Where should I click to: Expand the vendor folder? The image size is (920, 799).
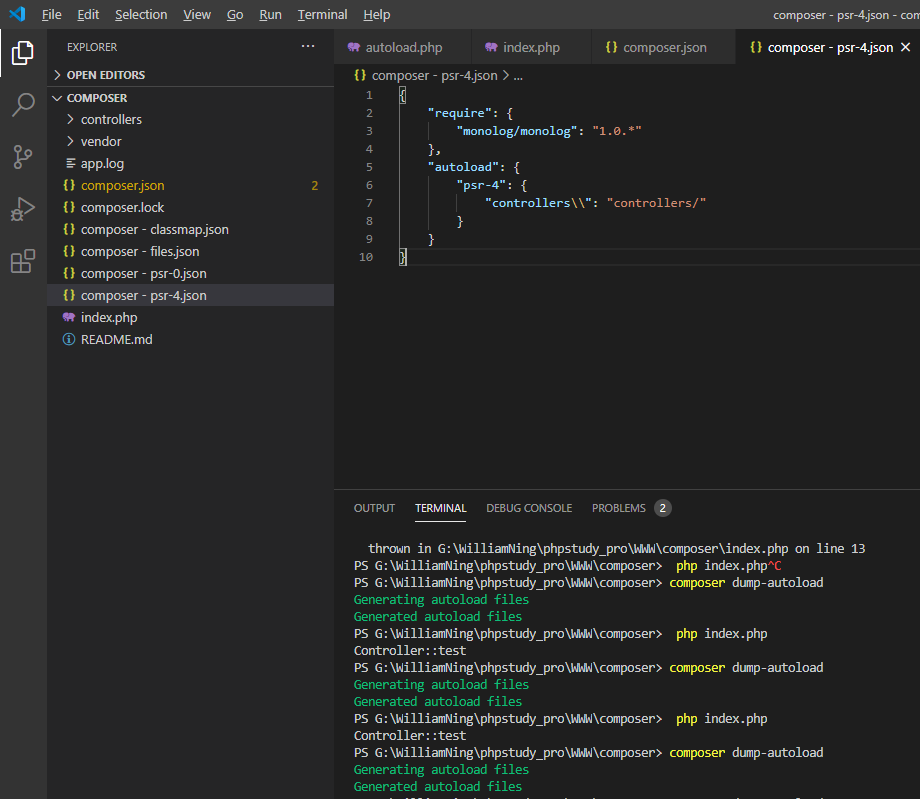tap(100, 141)
